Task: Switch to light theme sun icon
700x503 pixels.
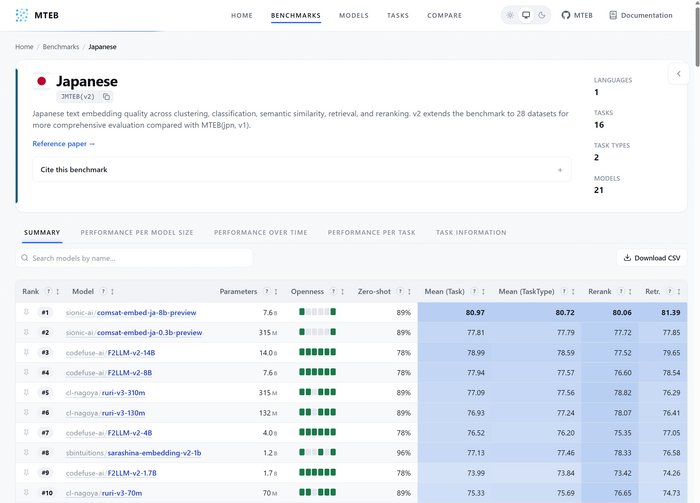Action: (x=510, y=15)
